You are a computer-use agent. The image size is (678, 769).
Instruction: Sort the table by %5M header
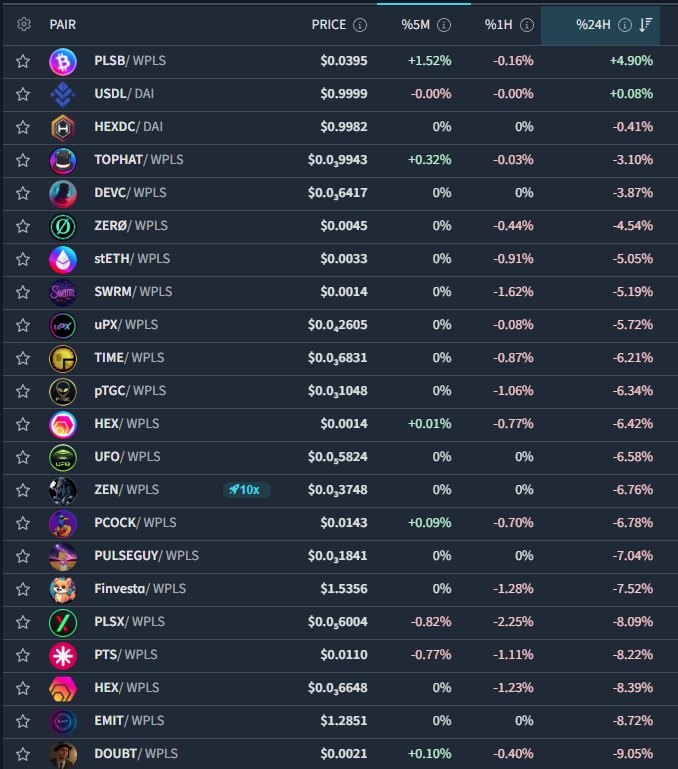coord(416,25)
